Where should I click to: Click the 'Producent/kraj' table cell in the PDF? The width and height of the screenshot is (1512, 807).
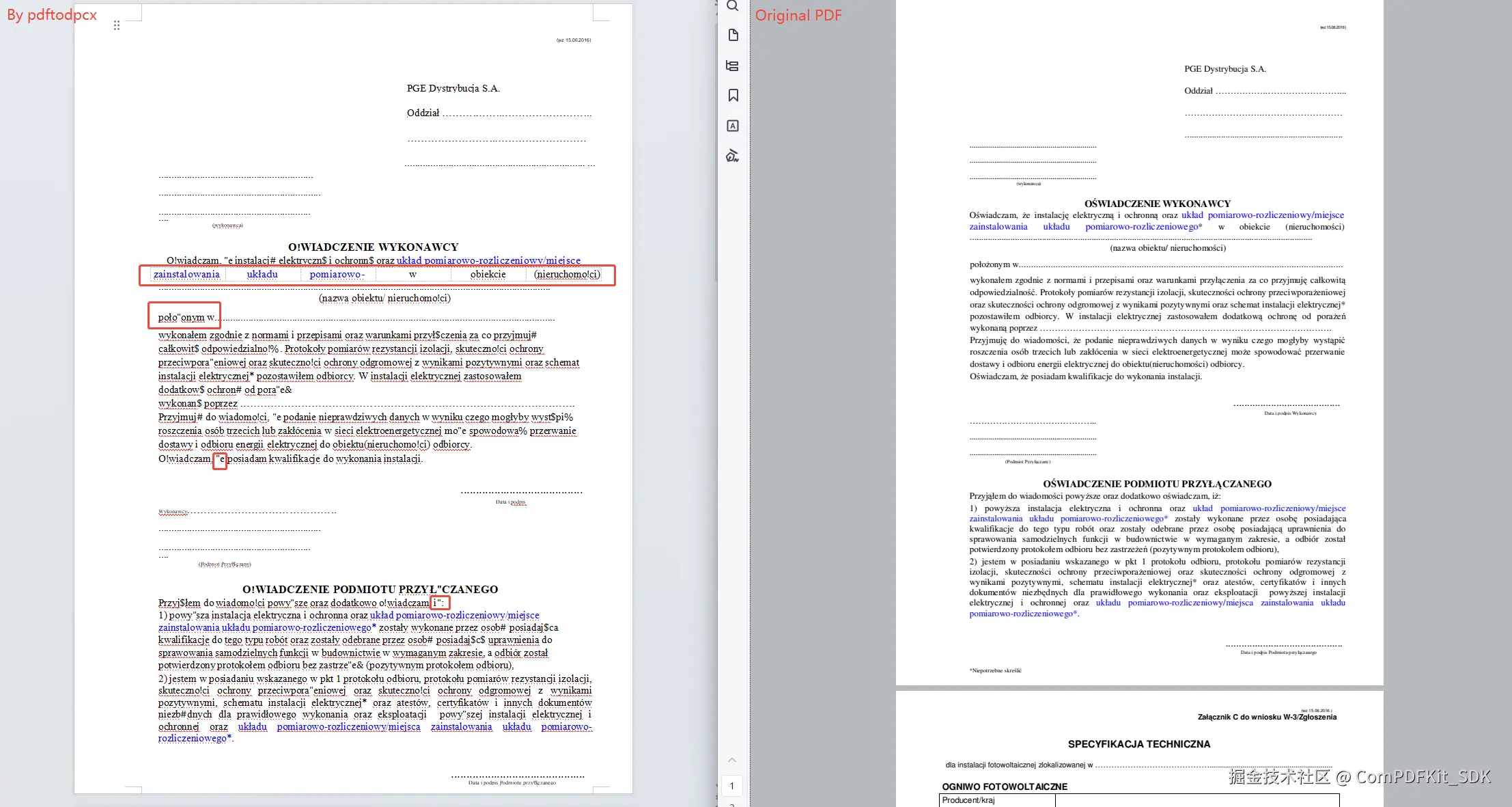coord(997,800)
